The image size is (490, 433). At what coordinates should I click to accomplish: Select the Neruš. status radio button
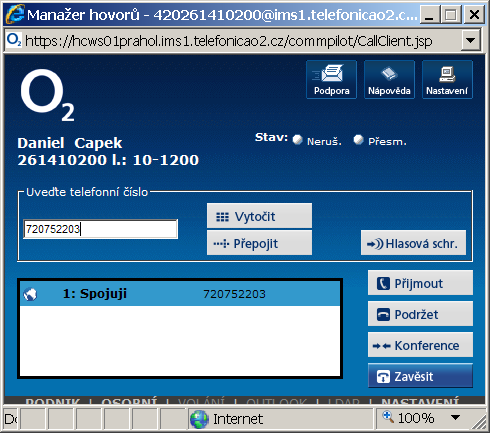pyautogui.click(x=298, y=140)
